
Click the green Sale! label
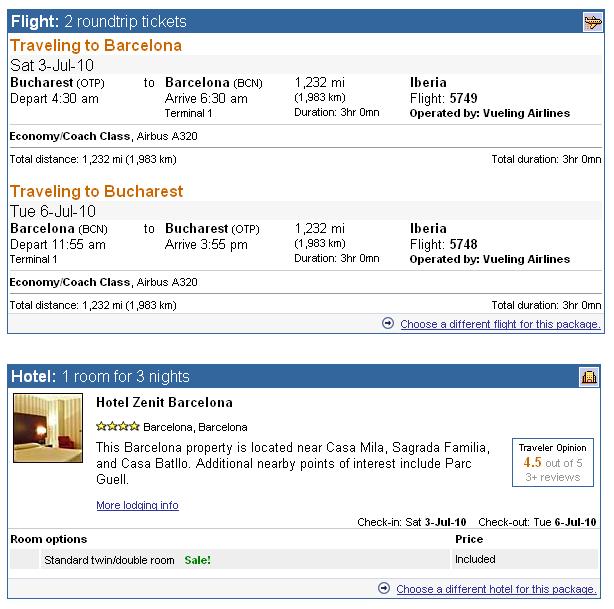197,560
